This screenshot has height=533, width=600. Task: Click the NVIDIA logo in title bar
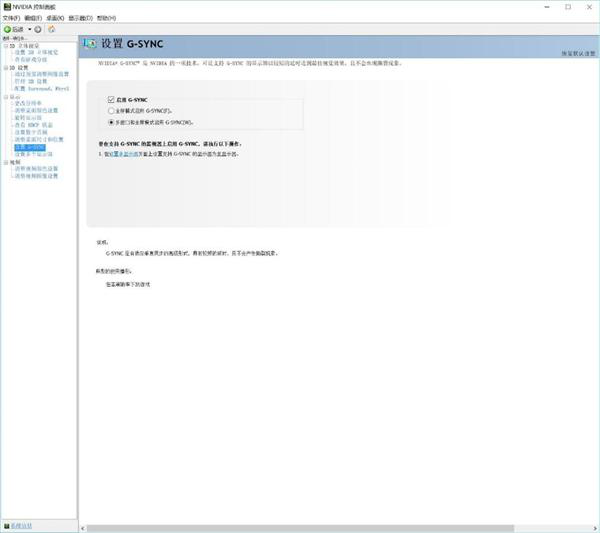[x=6, y=6]
